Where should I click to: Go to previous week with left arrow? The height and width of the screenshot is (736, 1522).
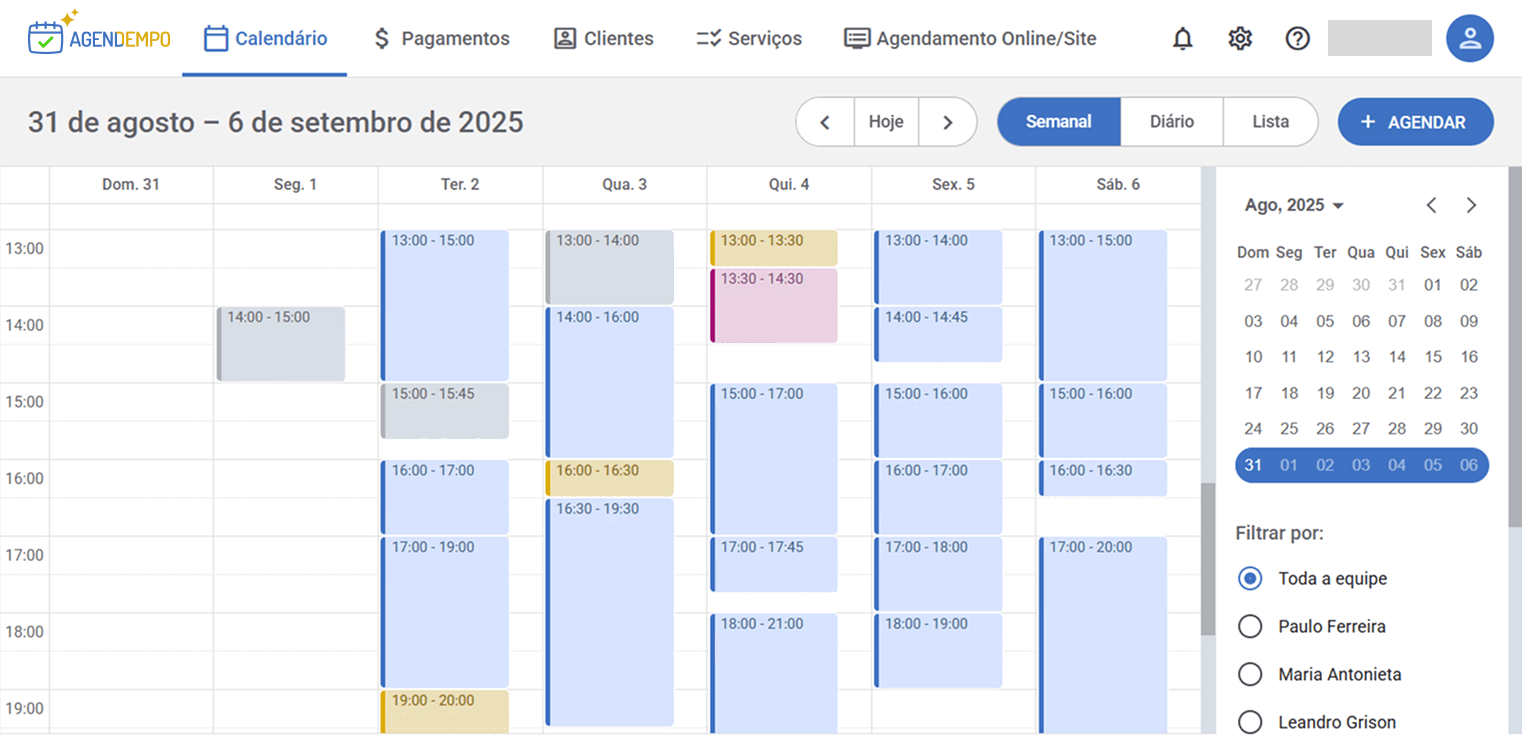pos(825,121)
